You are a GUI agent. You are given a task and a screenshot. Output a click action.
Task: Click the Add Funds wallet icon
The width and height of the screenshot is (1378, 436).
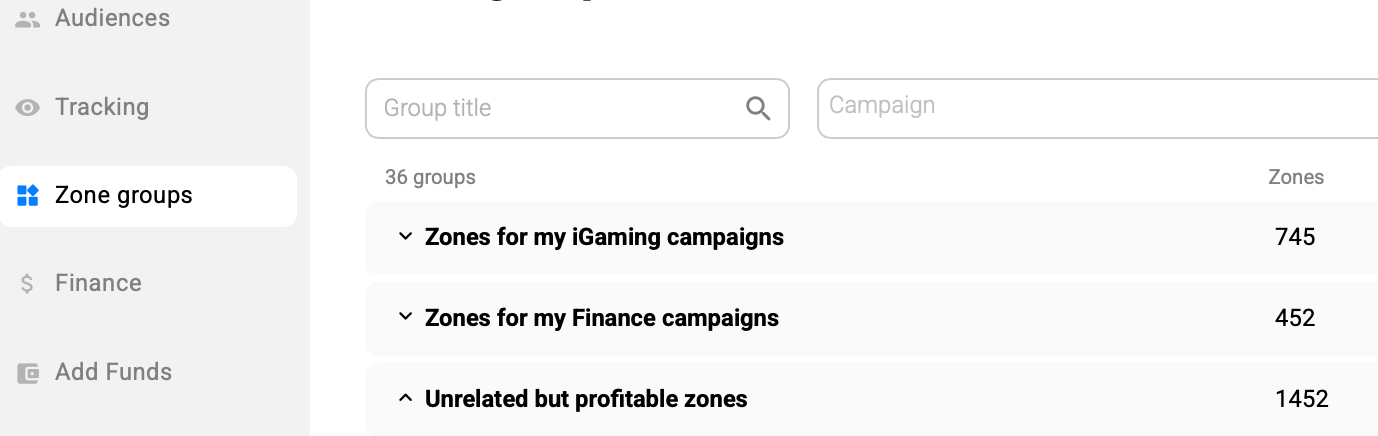click(x=28, y=373)
